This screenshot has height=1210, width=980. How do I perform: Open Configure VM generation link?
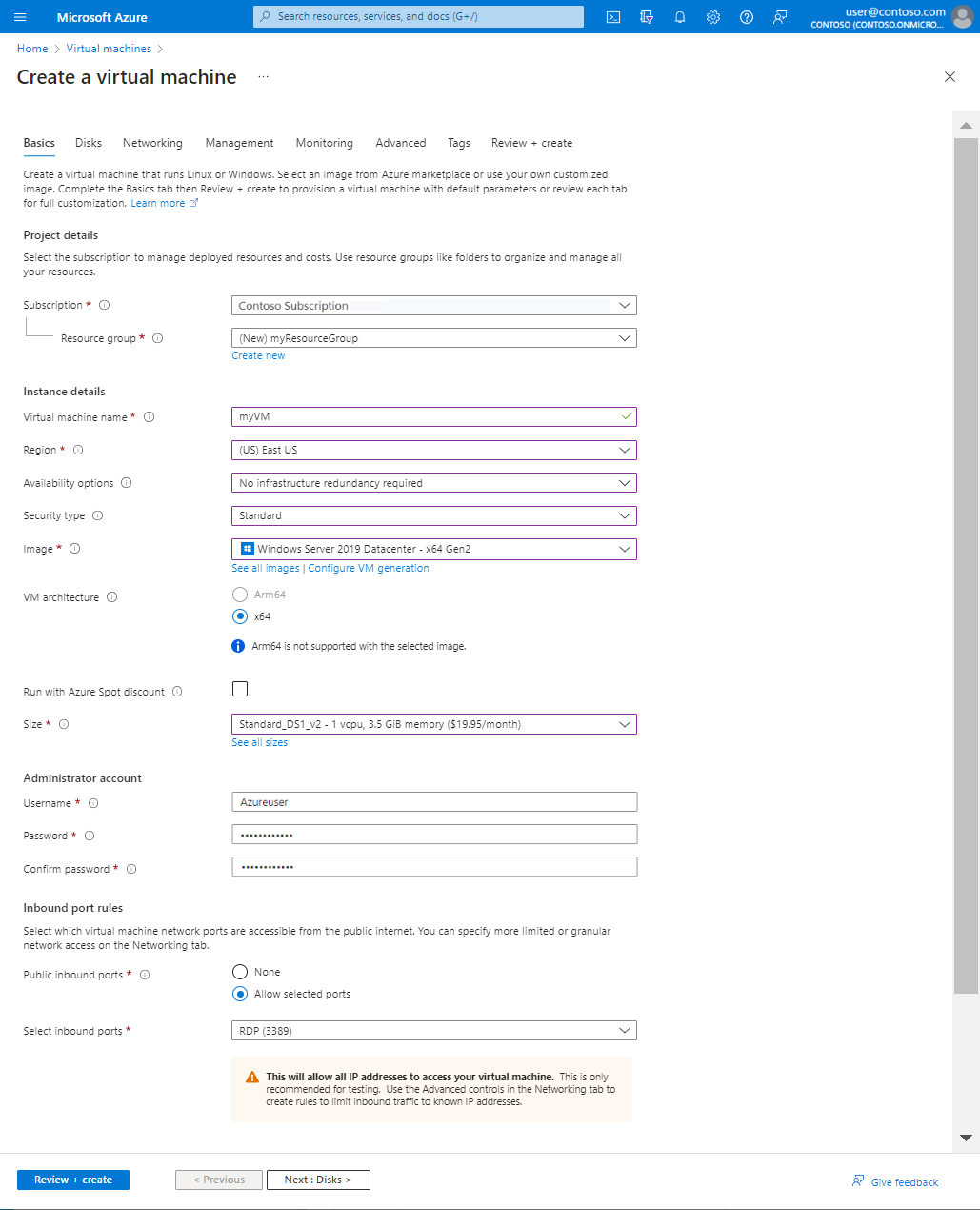click(369, 568)
